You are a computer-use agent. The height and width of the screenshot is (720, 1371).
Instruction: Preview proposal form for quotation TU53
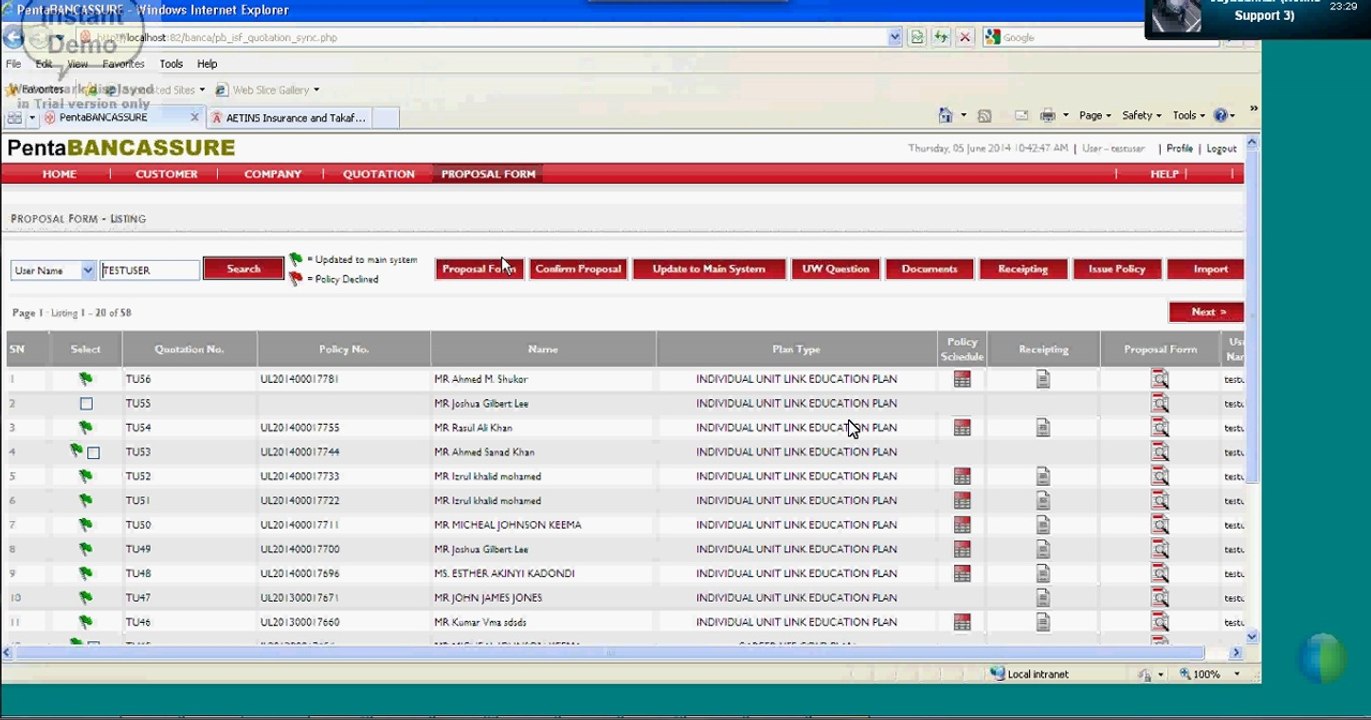[1160, 452]
